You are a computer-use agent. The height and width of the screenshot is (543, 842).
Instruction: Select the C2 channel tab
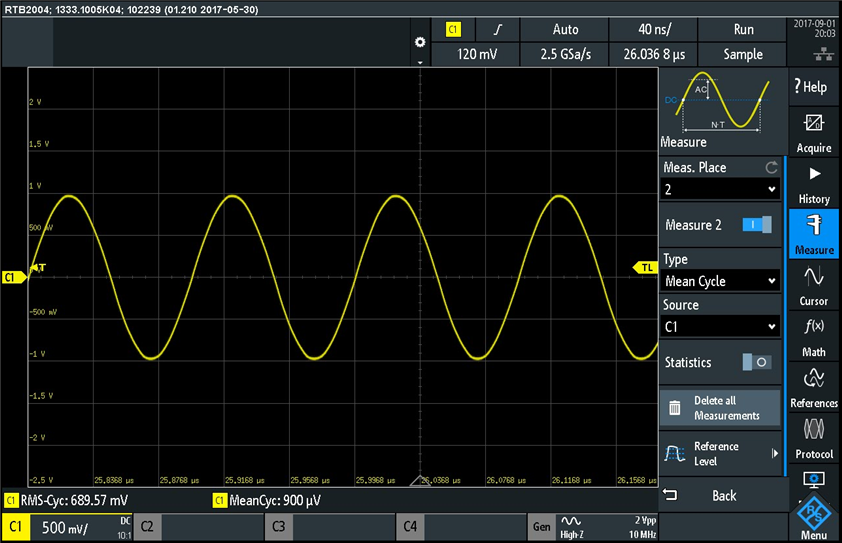pos(198,526)
